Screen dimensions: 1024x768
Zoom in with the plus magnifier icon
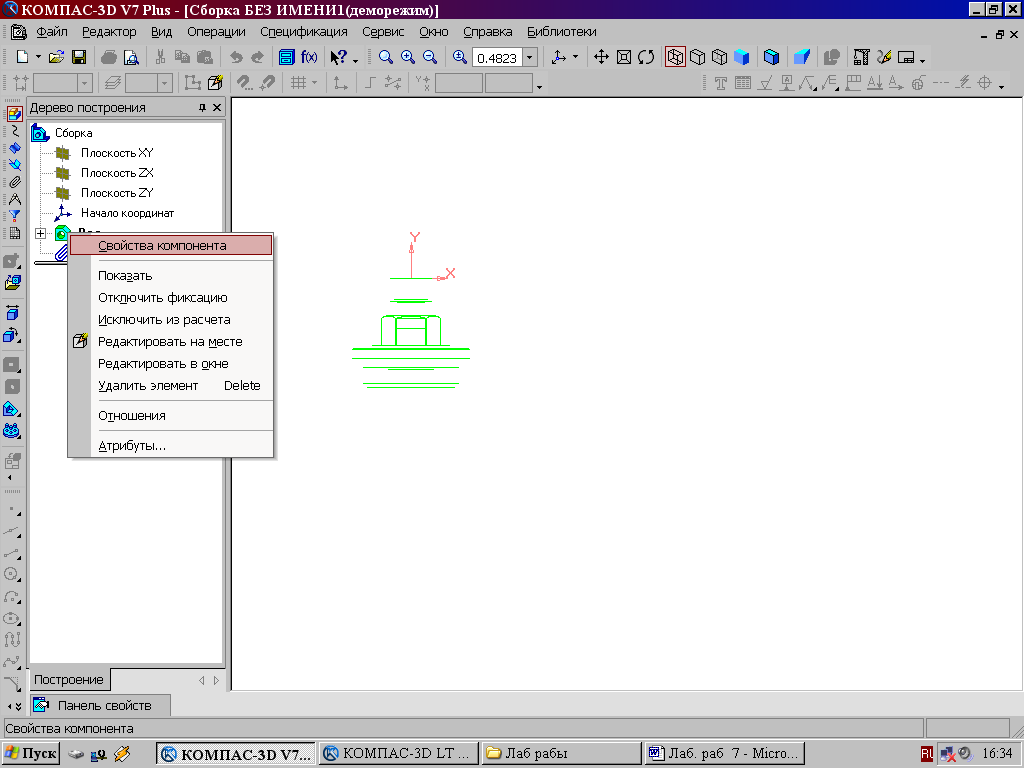[x=408, y=57]
